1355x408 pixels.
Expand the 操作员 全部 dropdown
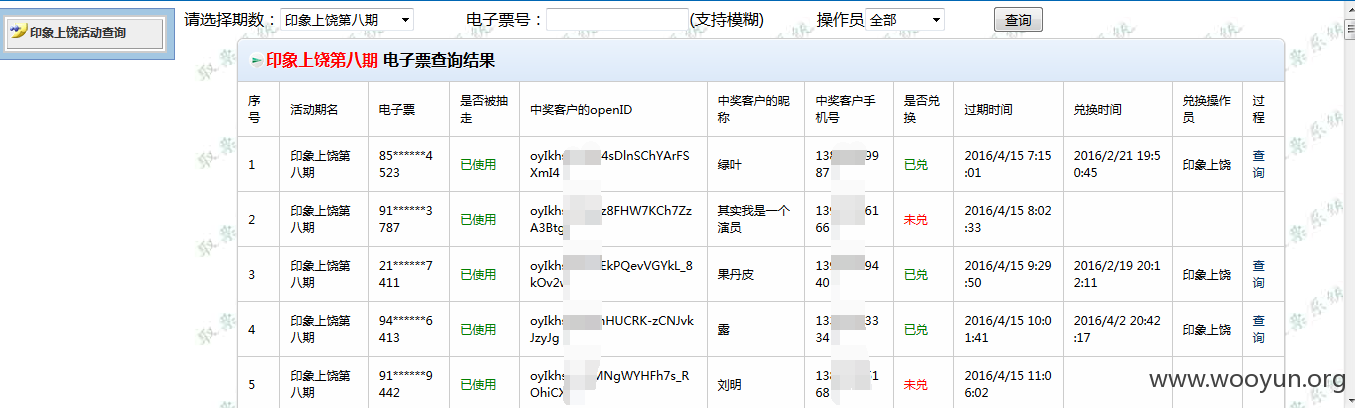(905, 19)
